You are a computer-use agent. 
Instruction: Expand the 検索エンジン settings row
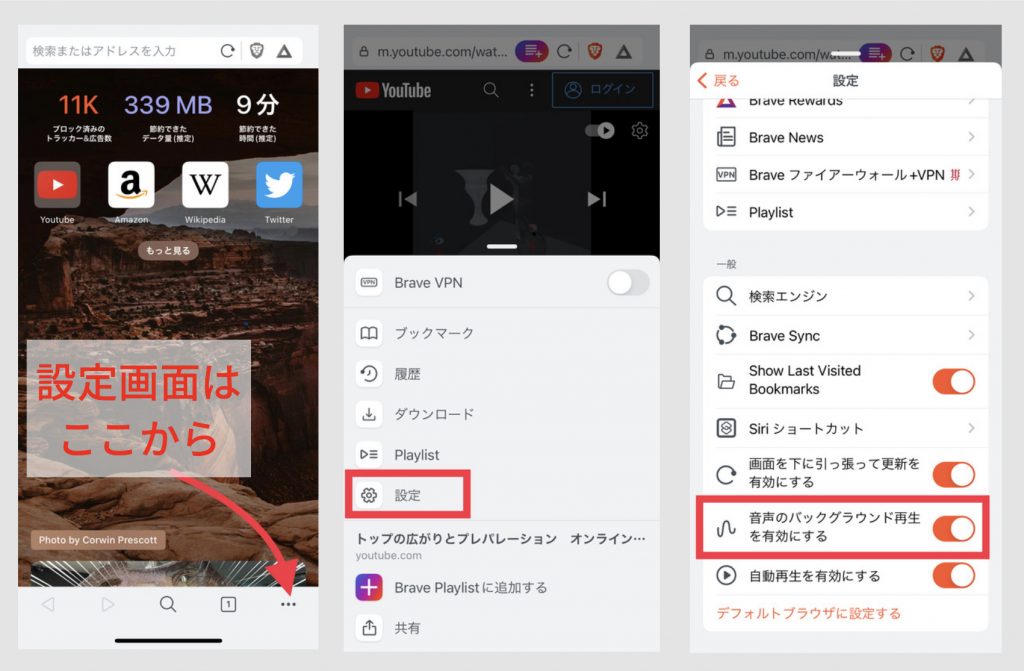pyautogui.click(x=845, y=296)
